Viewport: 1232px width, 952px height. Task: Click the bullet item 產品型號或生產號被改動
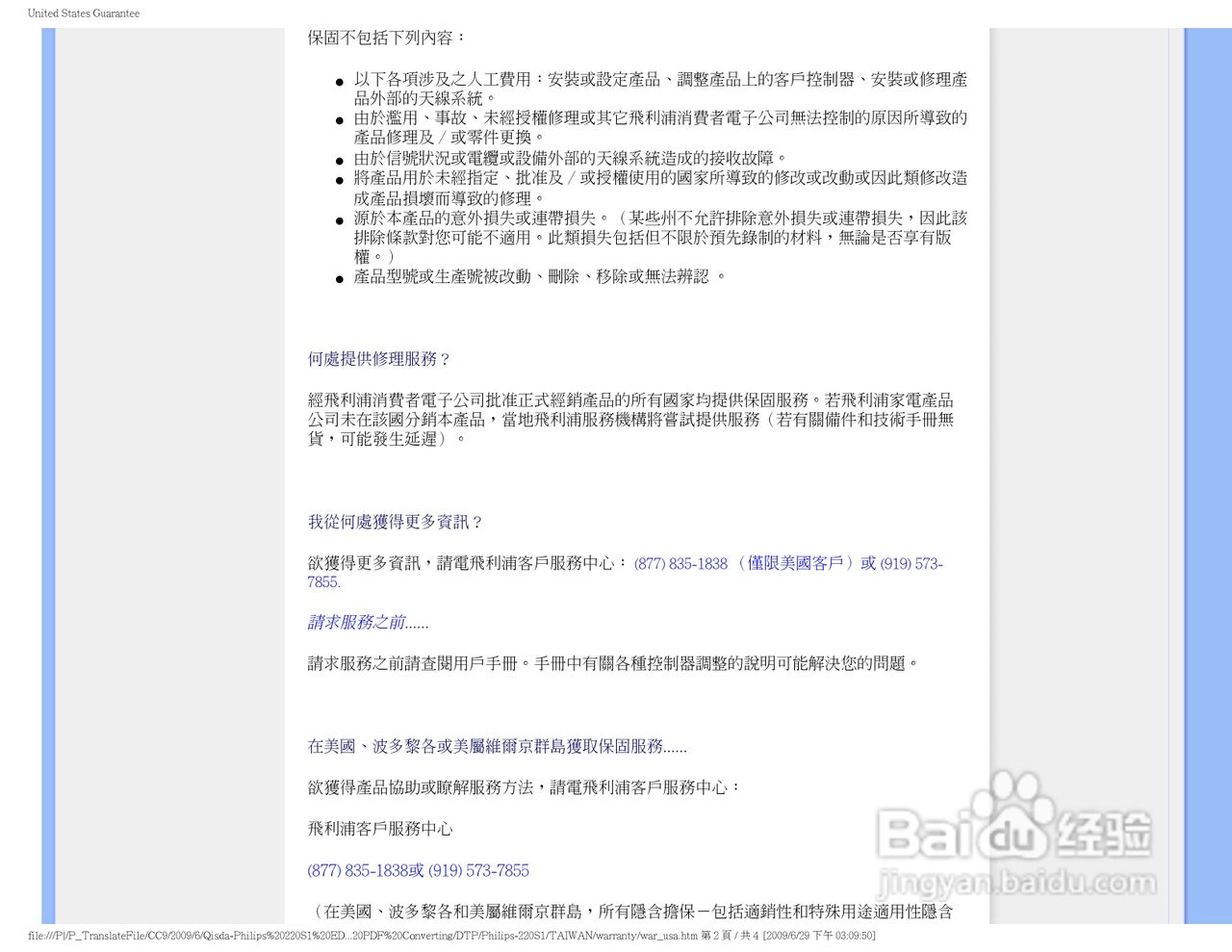[539, 277]
